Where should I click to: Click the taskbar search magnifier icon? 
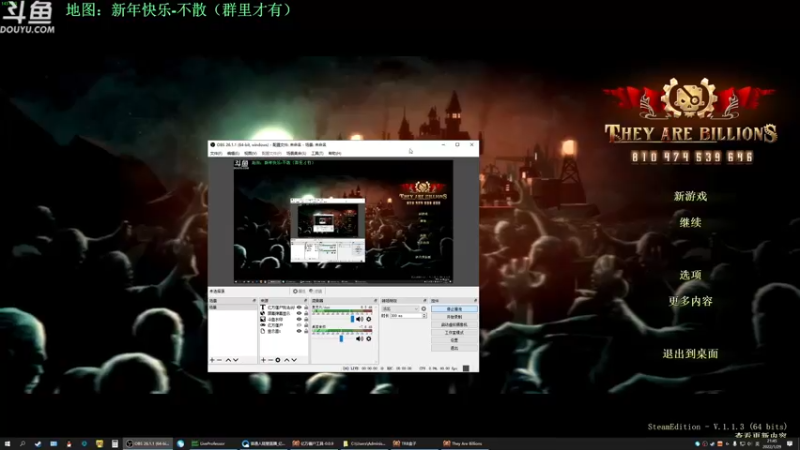click(22, 444)
